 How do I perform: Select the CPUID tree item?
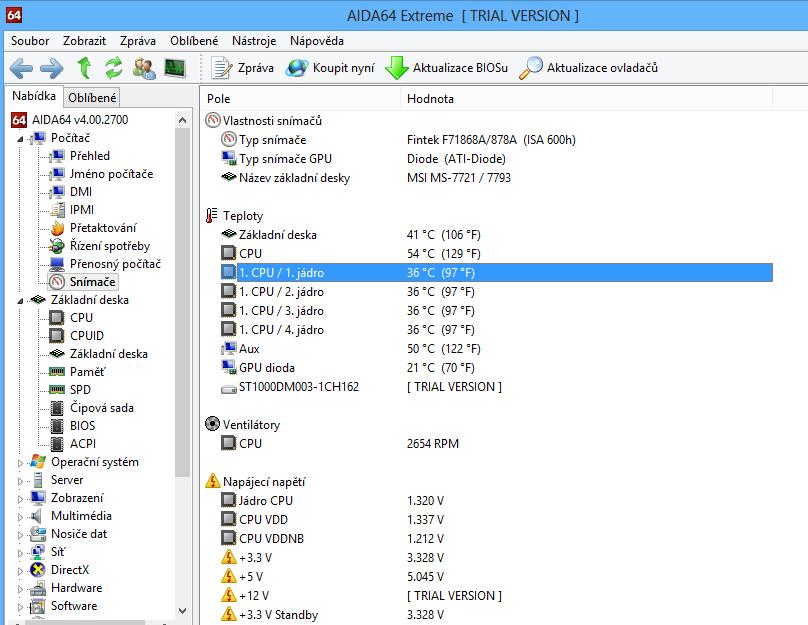76,335
